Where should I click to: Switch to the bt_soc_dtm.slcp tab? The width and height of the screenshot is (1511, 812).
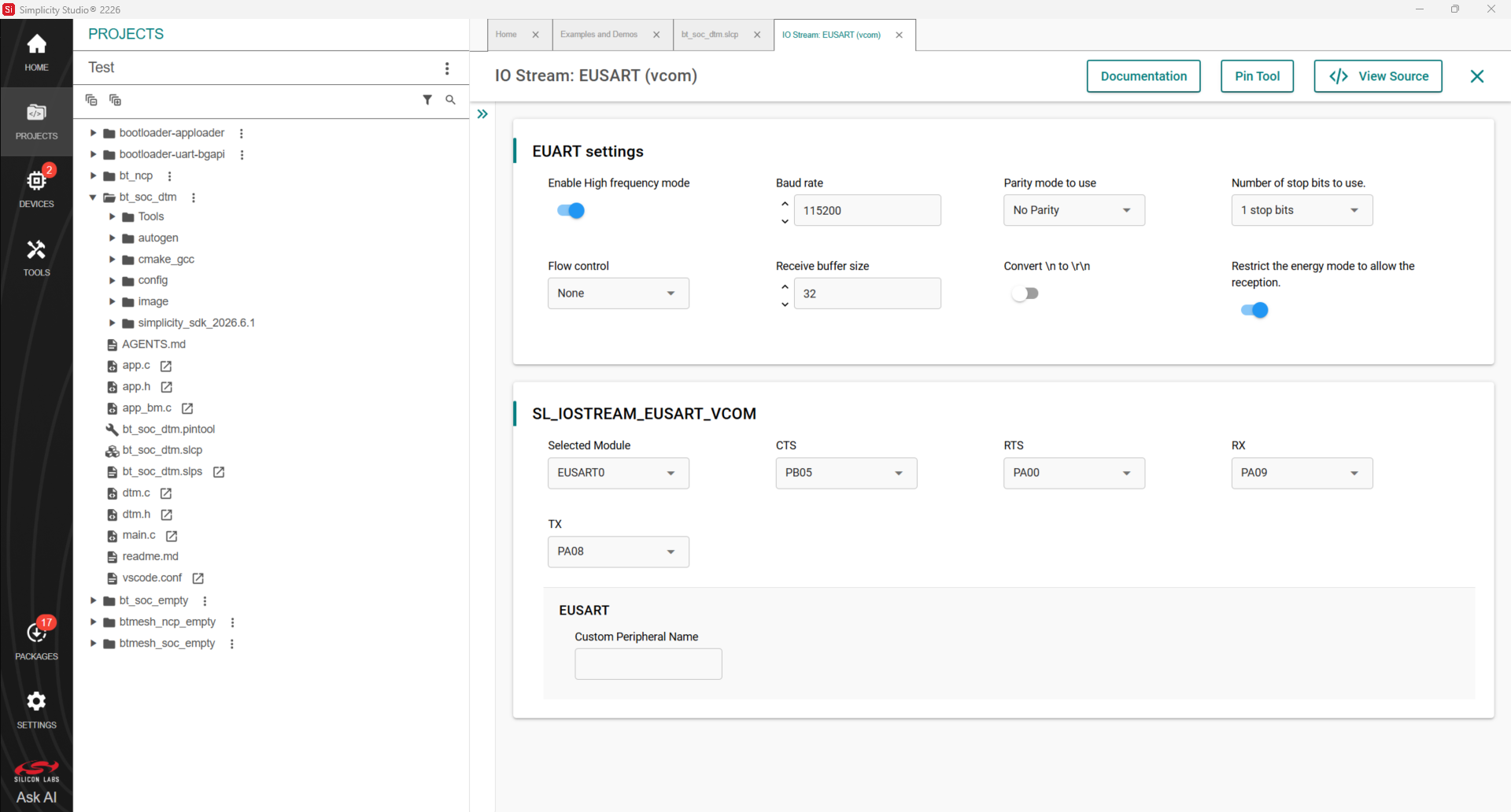coord(710,35)
